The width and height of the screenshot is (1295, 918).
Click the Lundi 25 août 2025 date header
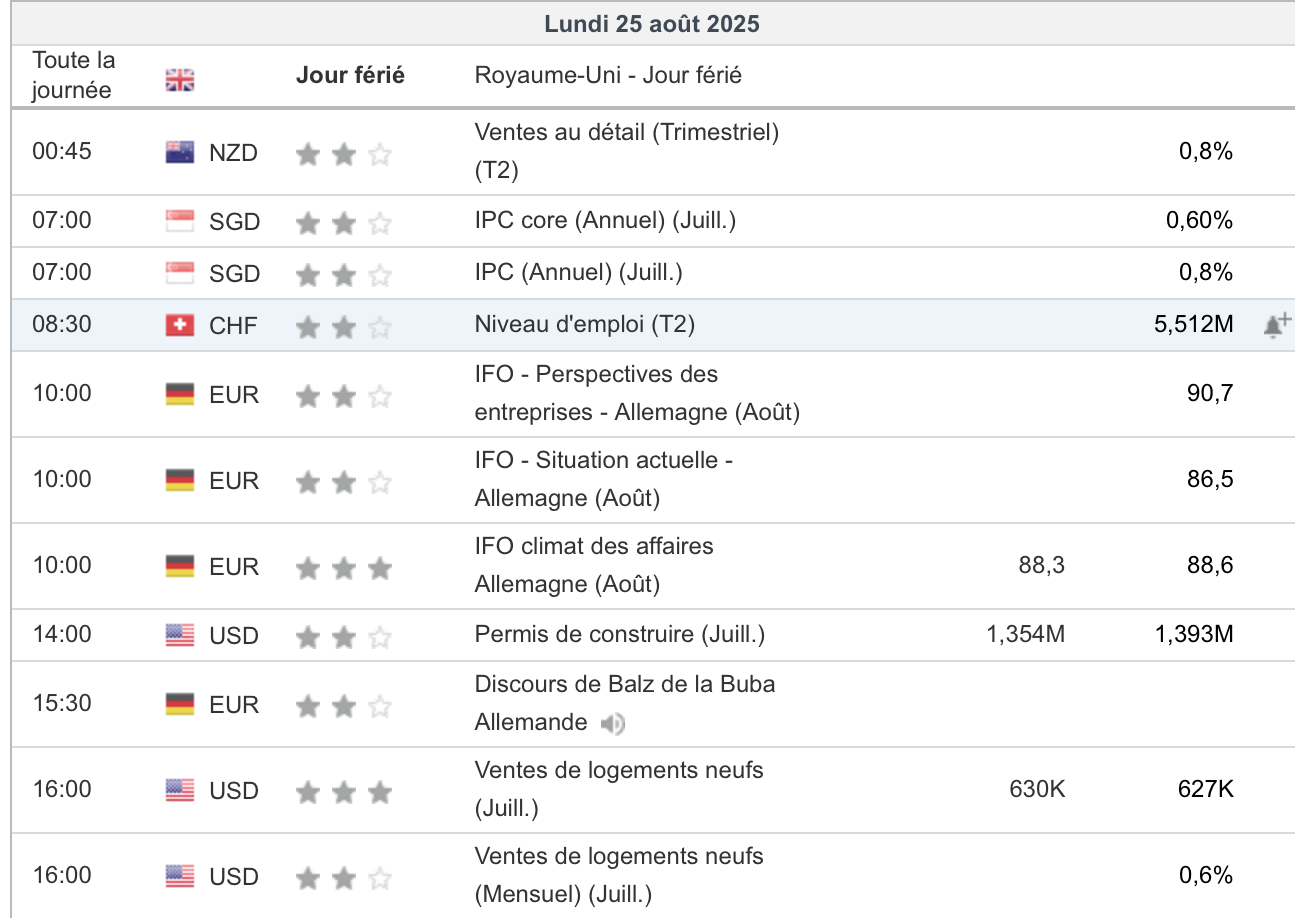[x=652, y=24]
